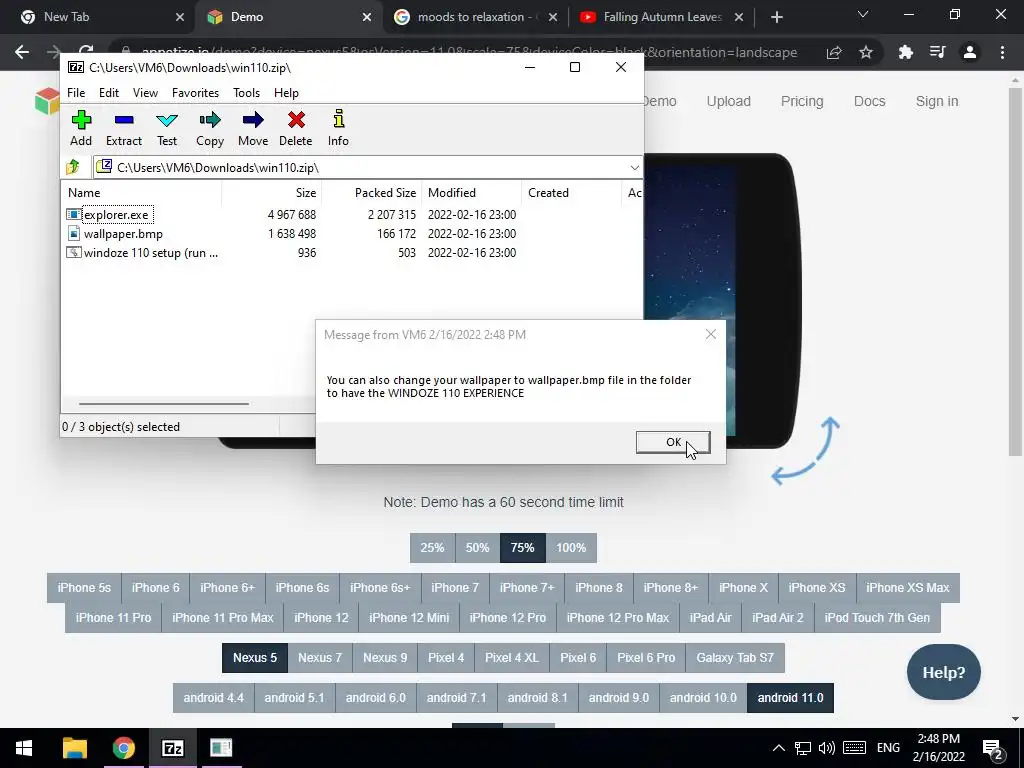This screenshot has width=1024, height=768.
Task: Click Sign in on Appetize page
Action: [936, 101]
